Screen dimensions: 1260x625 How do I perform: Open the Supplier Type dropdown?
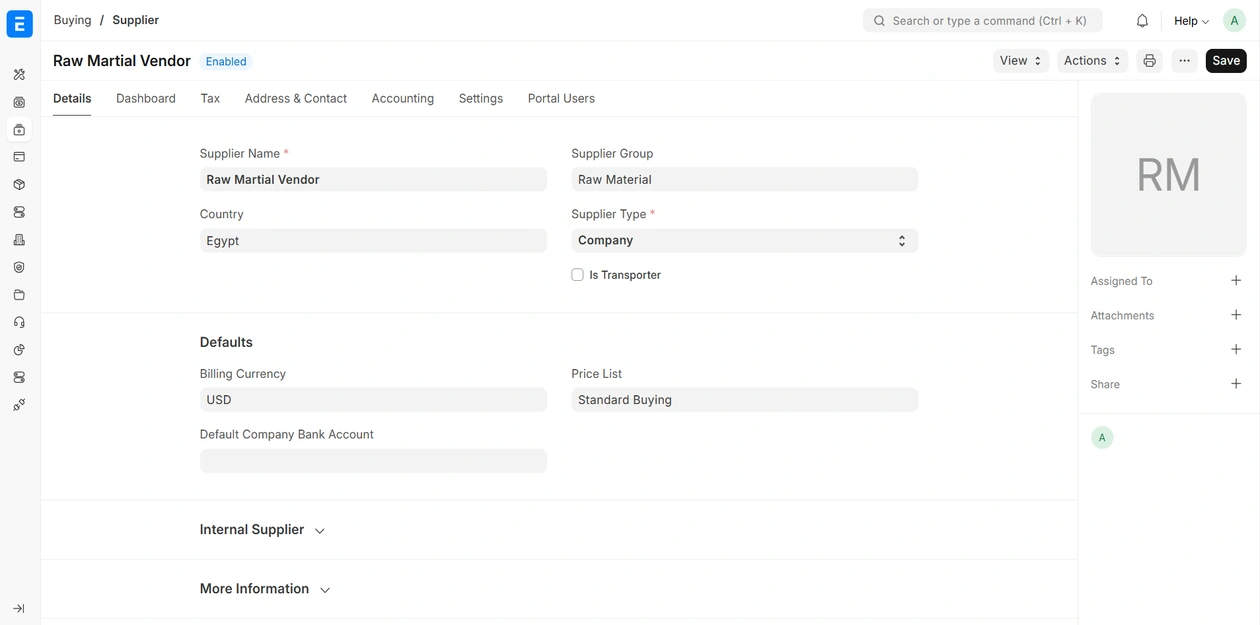point(744,241)
